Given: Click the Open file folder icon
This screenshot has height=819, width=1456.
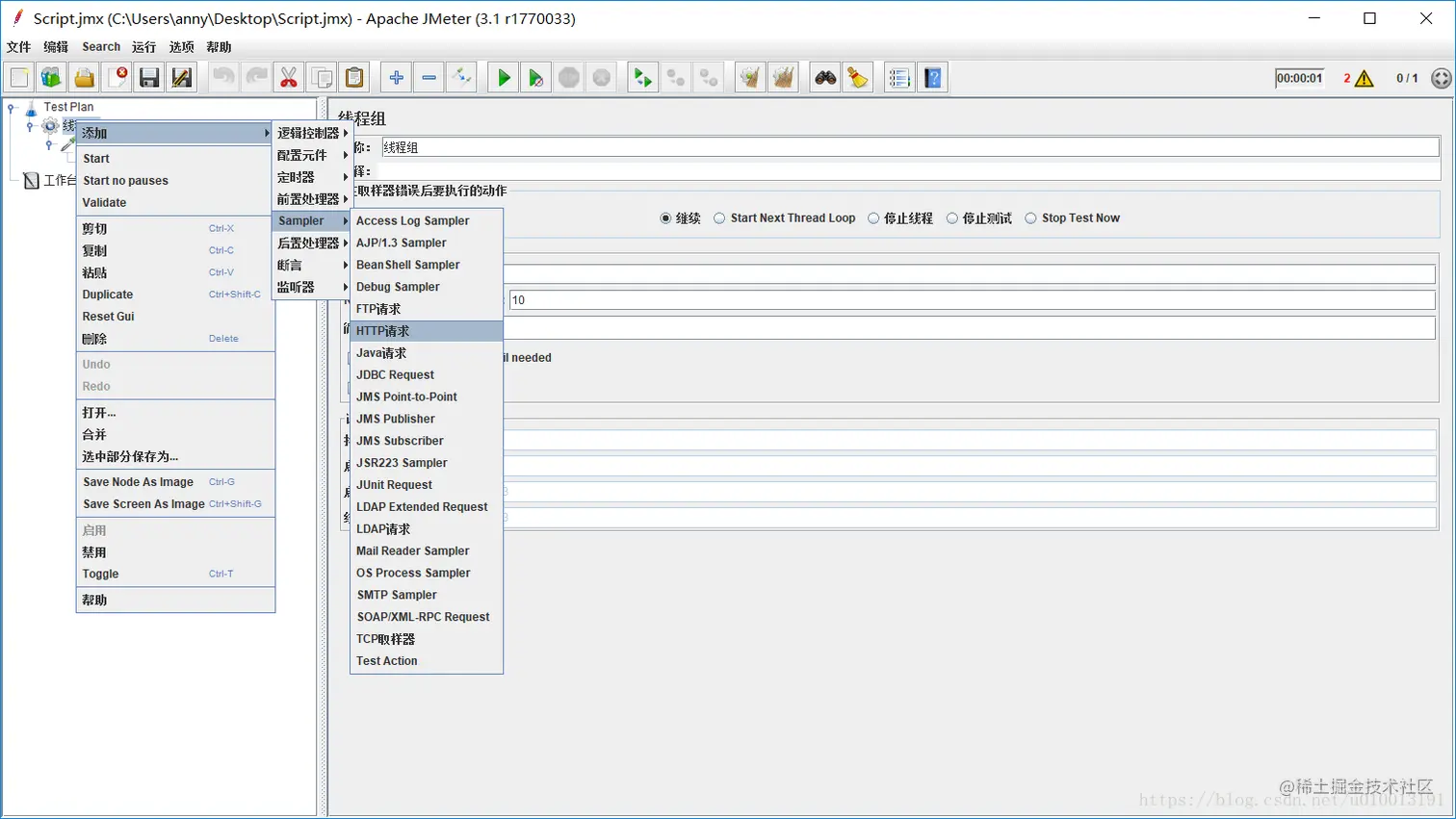Looking at the screenshot, I should click(85, 78).
